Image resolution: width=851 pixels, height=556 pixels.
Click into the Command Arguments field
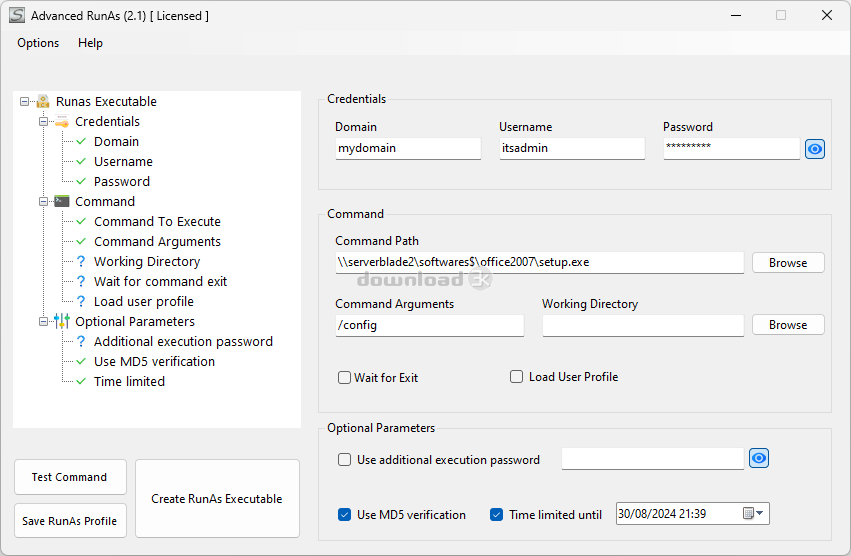pos(429,325)
